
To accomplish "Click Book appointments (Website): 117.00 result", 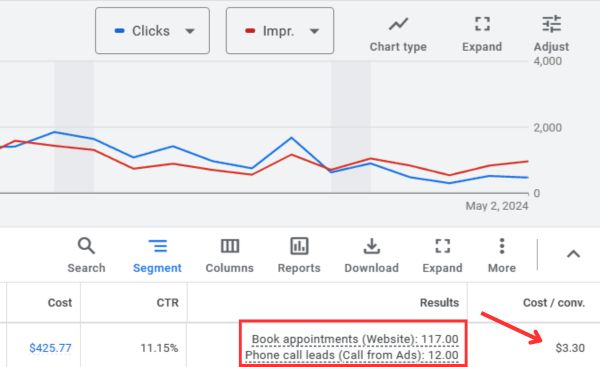I will 355,339.
